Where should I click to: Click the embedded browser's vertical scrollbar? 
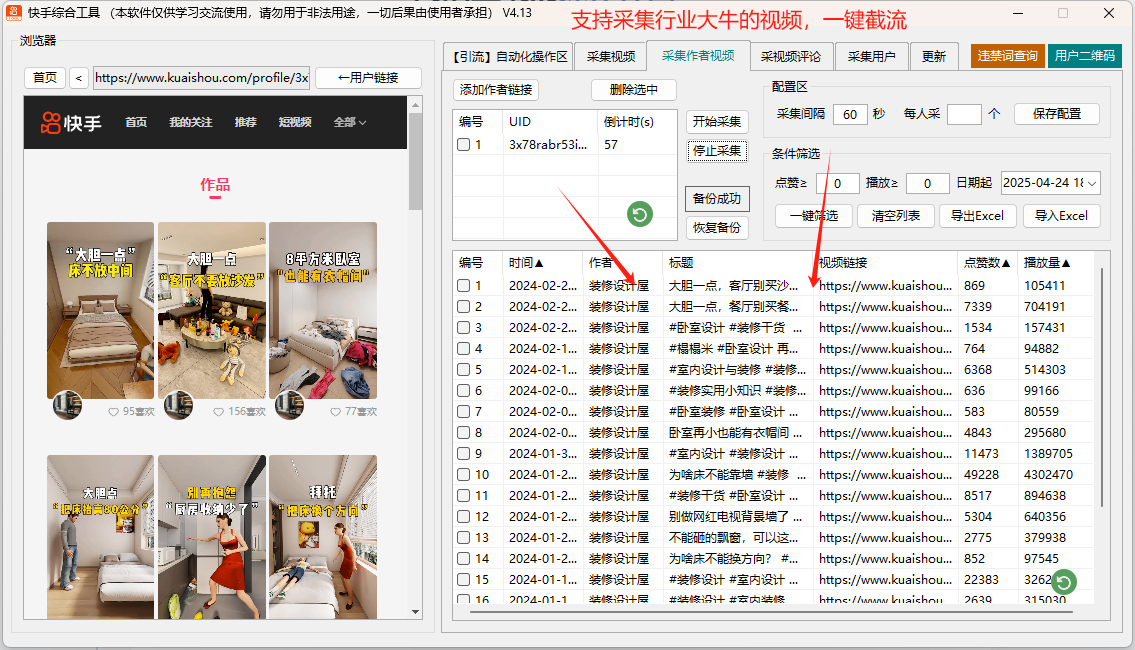[x=416, y=160]
